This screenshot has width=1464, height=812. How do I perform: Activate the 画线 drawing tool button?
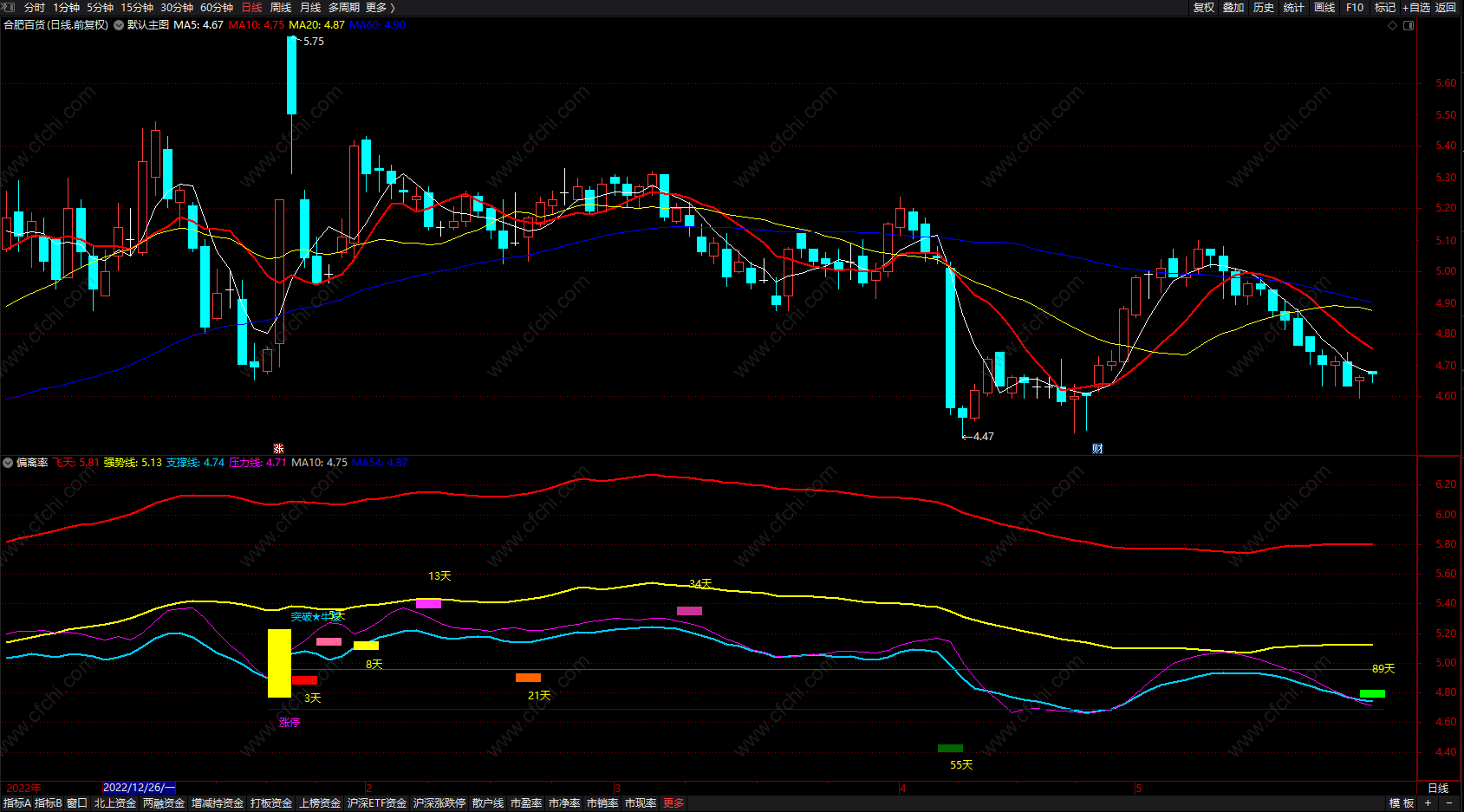click(1324, 7)
